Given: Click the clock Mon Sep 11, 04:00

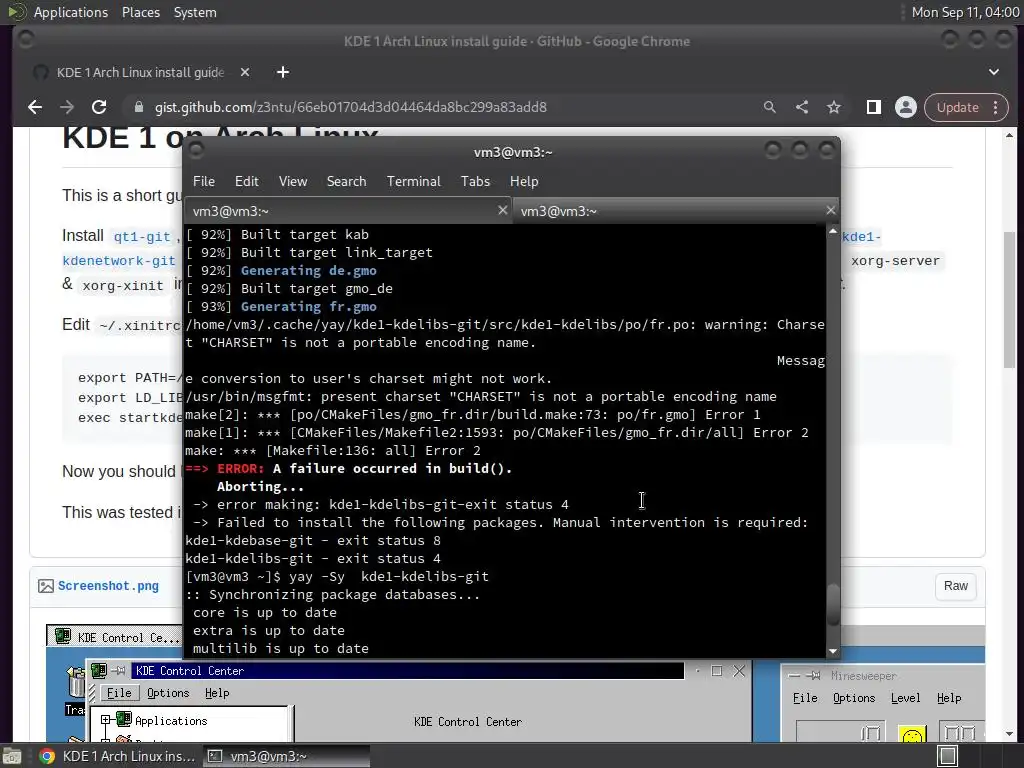Looking at the screenshot, I should coord(965,12).
